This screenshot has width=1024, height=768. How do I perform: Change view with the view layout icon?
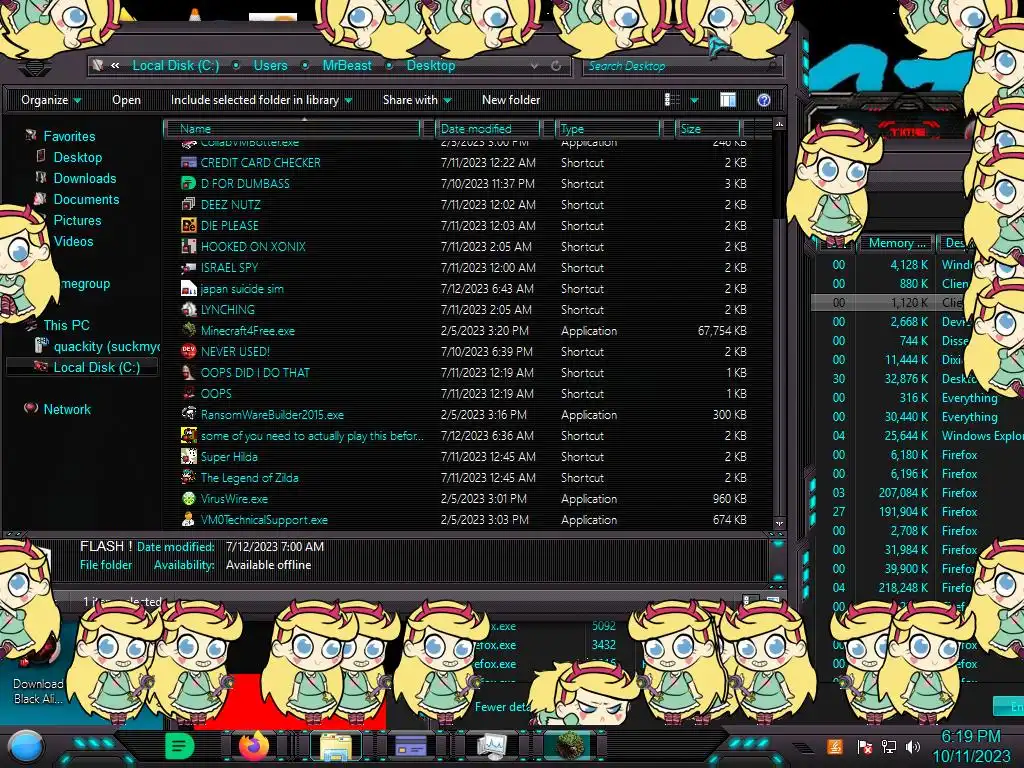673,99
